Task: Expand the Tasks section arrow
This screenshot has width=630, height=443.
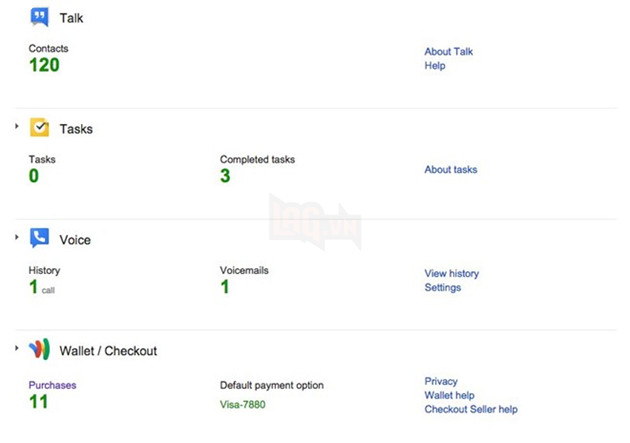Action: (17, 126)
